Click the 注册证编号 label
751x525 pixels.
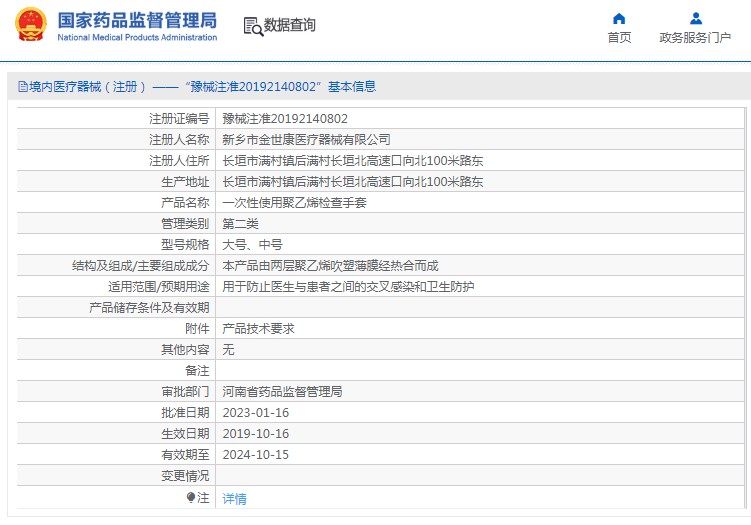(x=179, y=118)
